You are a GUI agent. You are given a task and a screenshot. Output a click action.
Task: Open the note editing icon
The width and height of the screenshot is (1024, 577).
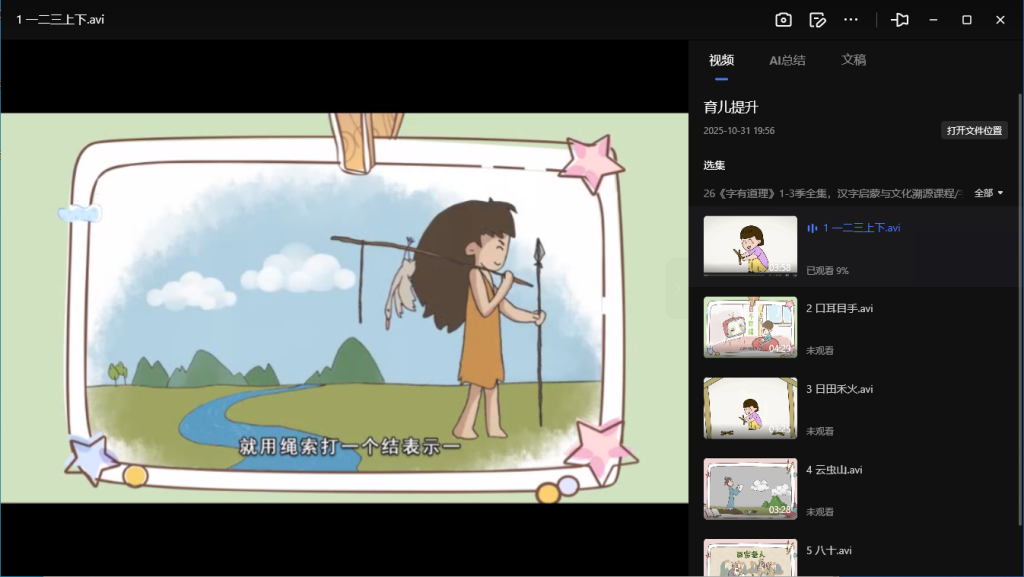tap(817, 20)
